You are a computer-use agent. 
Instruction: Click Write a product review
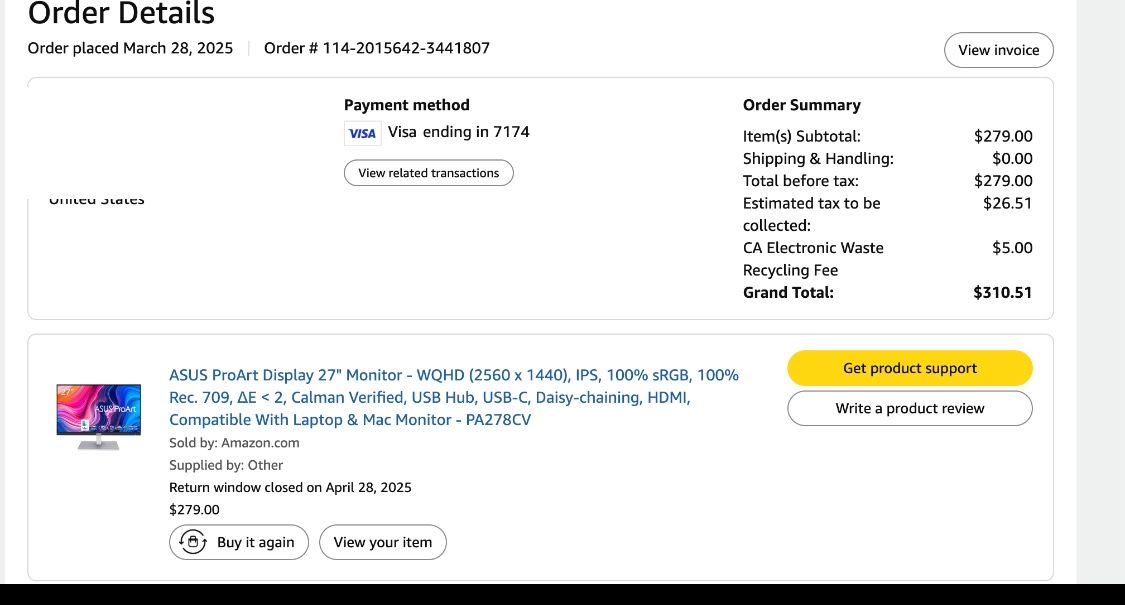(x=909, y=408)
